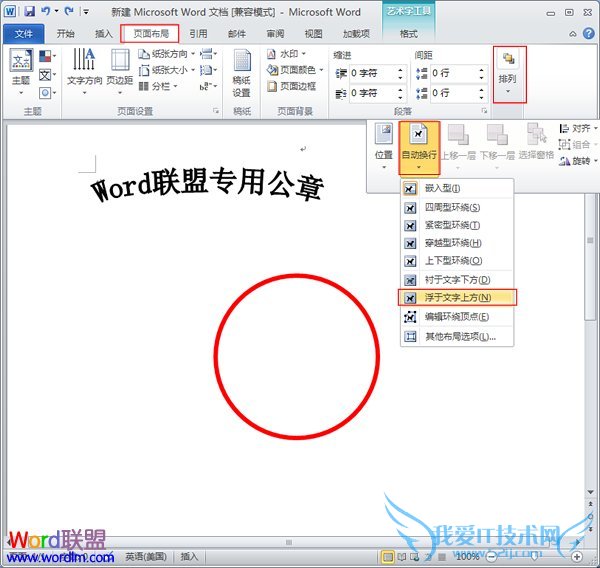Image resolution: width=600 pixels, height=568 pixels.
Task: Switch to Review (审阅) tab
Action: click(276, 34)
